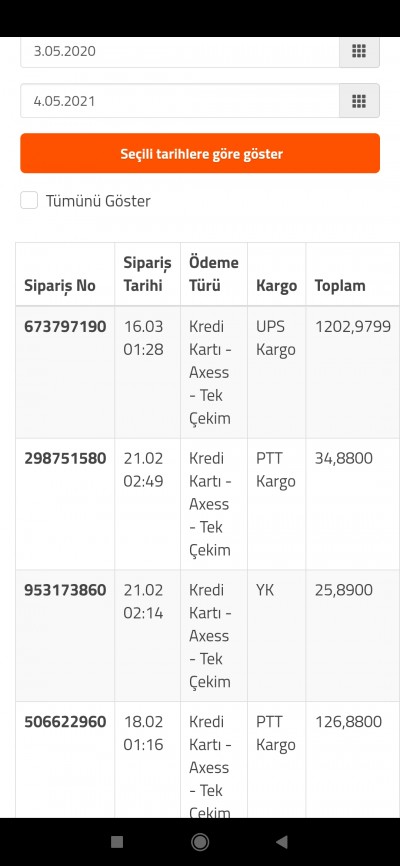400x866 pixels.
Task: Select the Kargo column header
Action: click(276, 286)
